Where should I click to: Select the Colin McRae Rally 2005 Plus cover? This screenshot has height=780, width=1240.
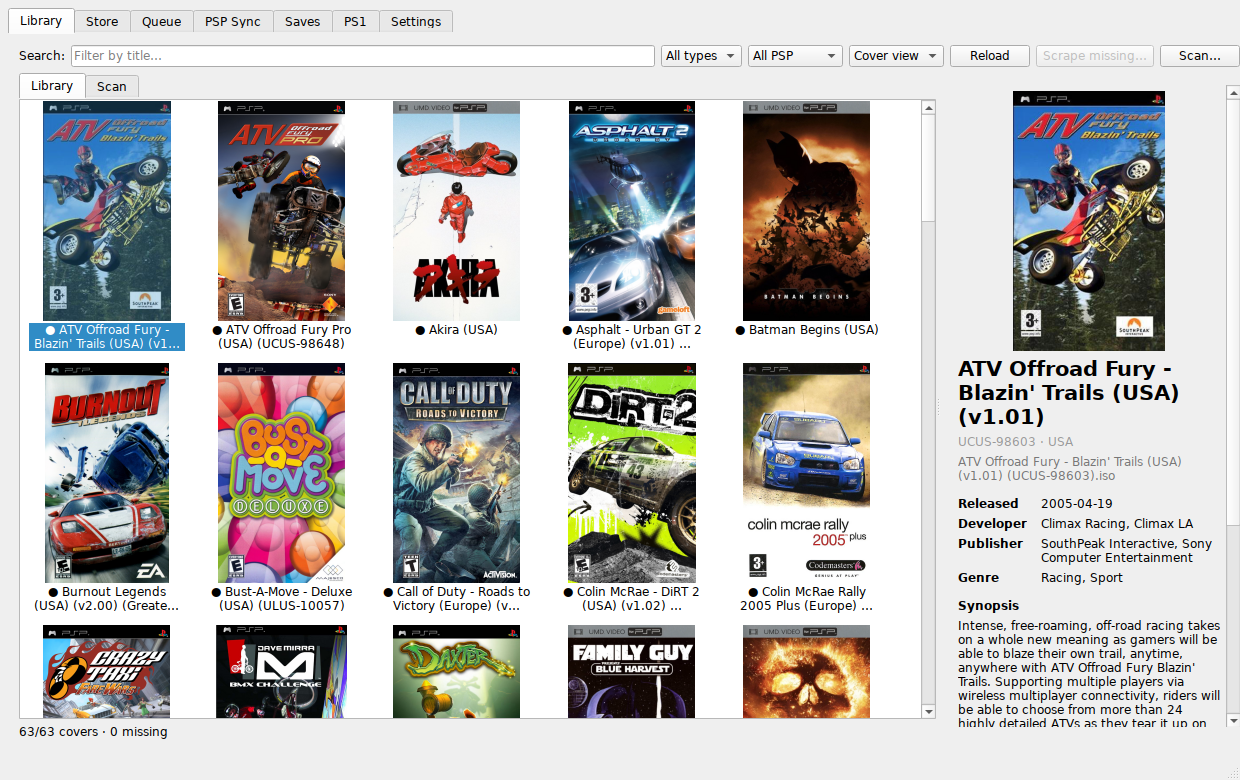[x=807, y=473]
